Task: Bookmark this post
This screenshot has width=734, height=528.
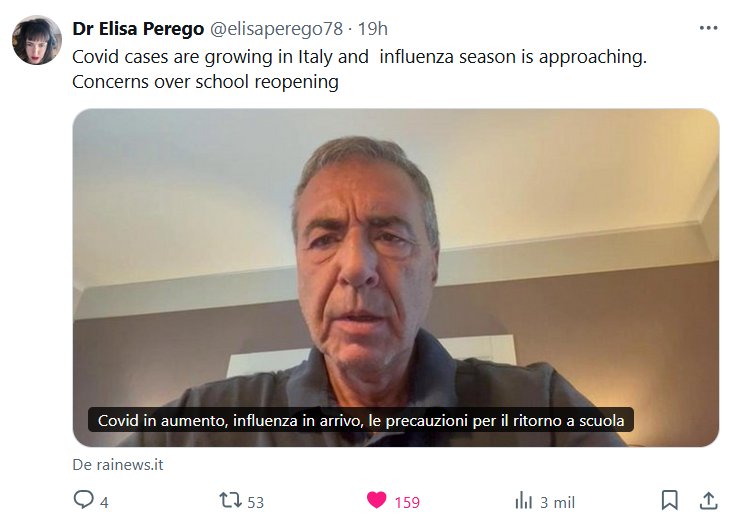Action: (x=669, y=500)
